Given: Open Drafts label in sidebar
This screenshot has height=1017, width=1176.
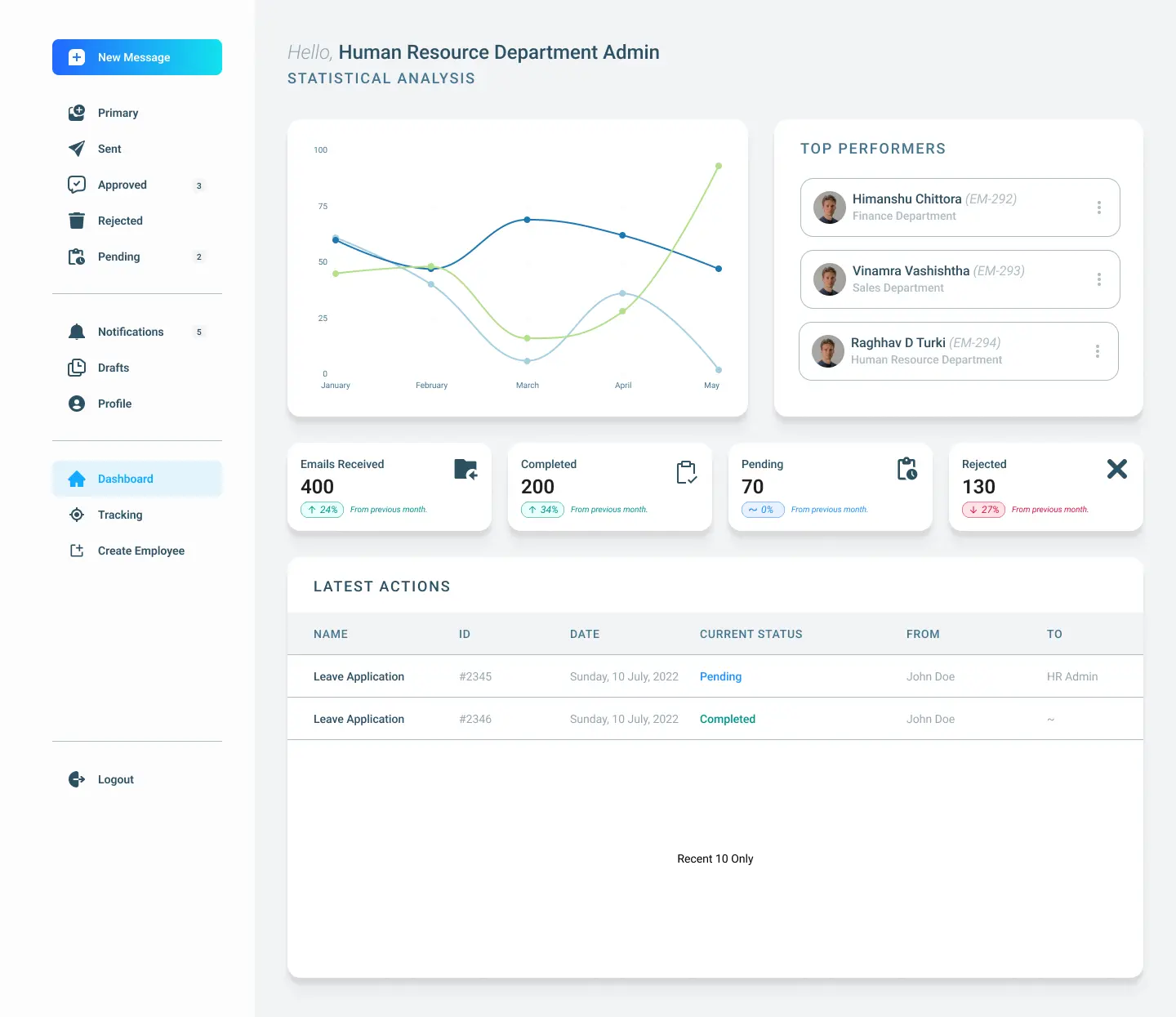Looking at the screenshot, I should (114, 368).
